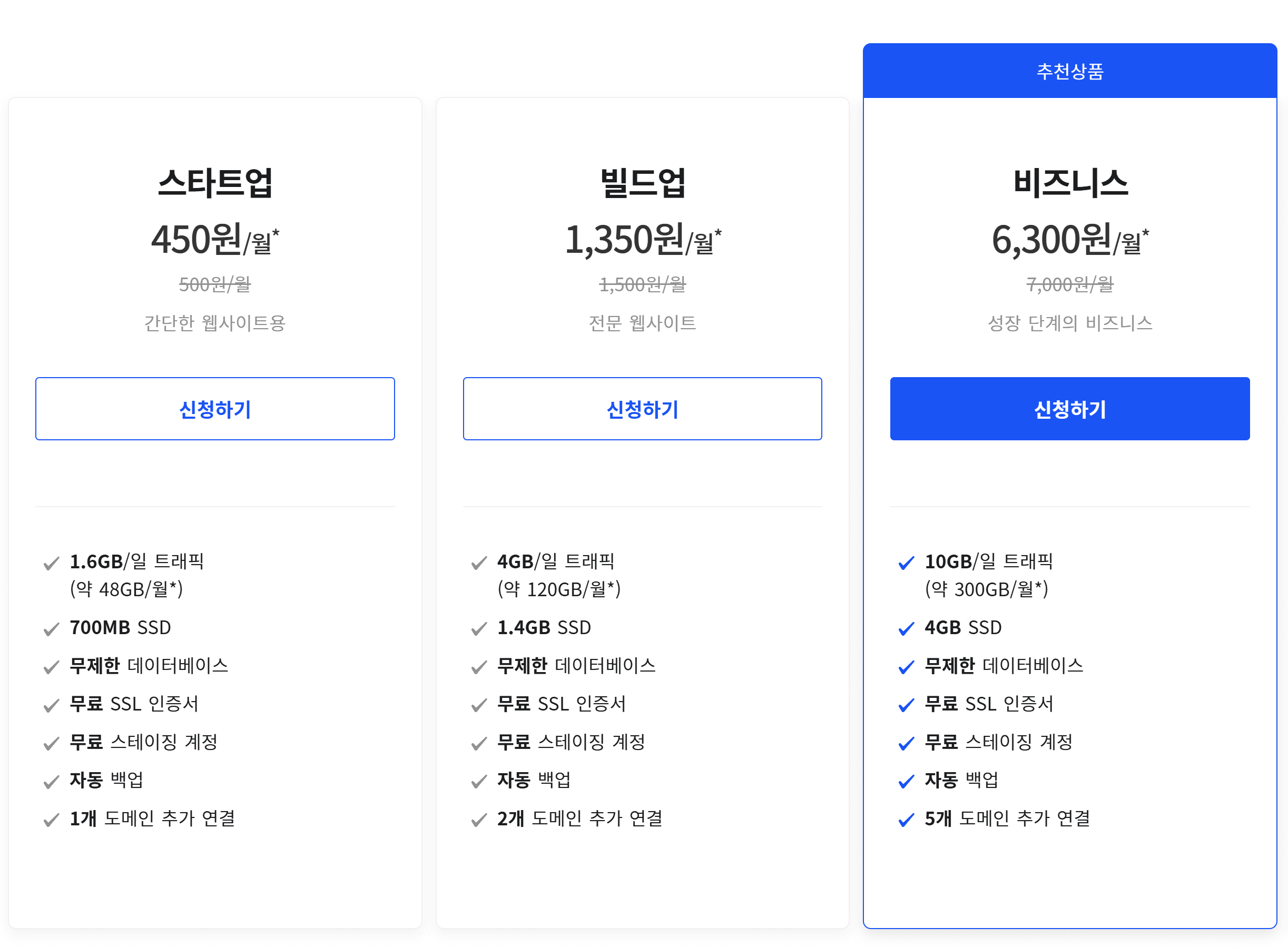Click the blue 신청하기 button under 비즈니스
Screen dimensions: 1288x947
(x=1069, y=409)
